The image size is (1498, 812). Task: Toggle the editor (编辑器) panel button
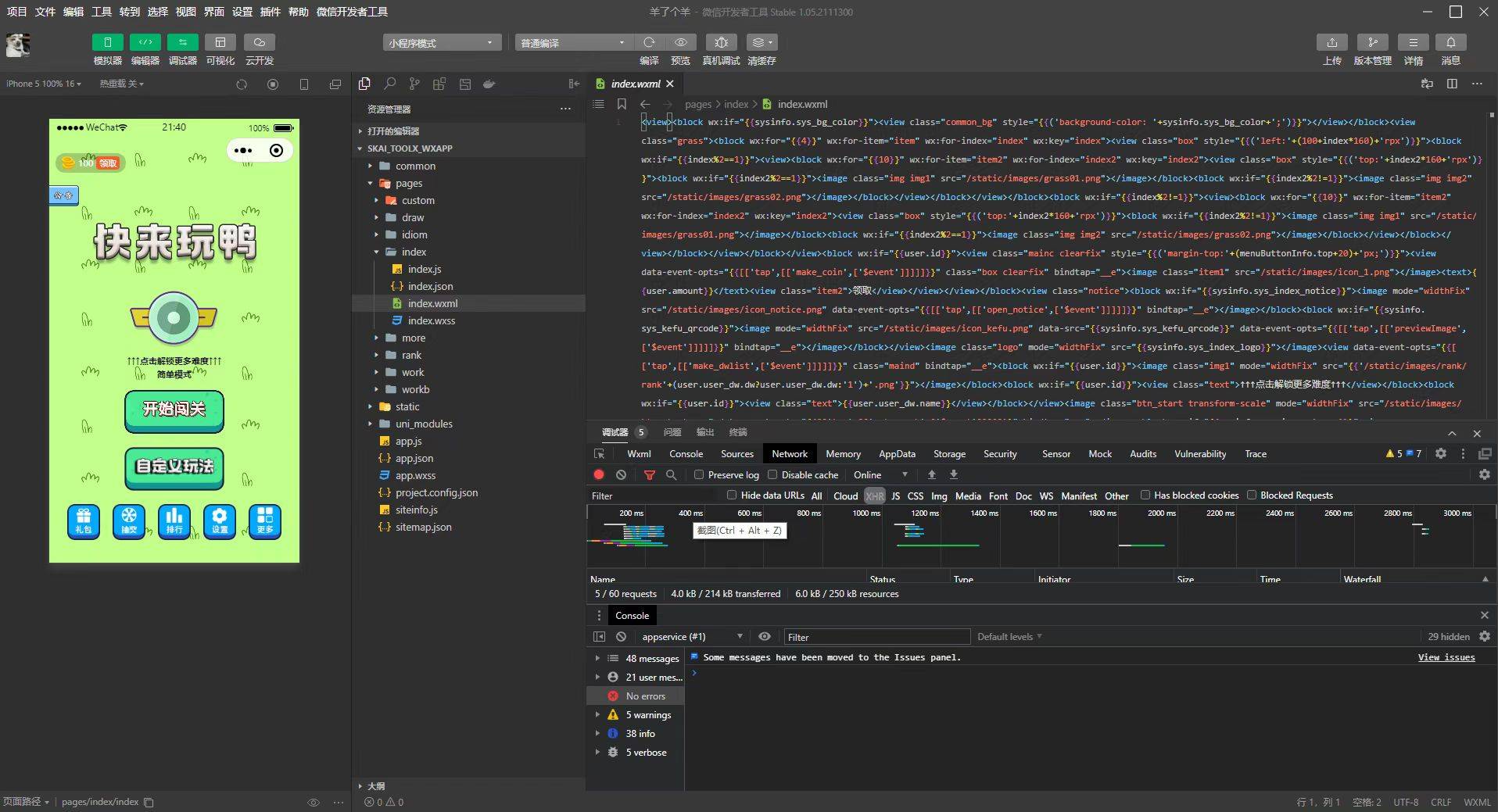click(145, 42)
